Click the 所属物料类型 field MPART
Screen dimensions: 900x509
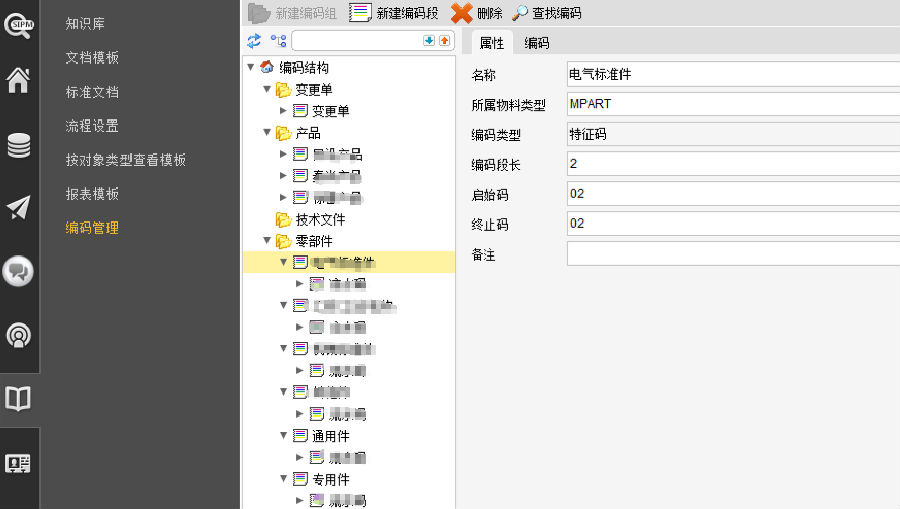point(733,104)
